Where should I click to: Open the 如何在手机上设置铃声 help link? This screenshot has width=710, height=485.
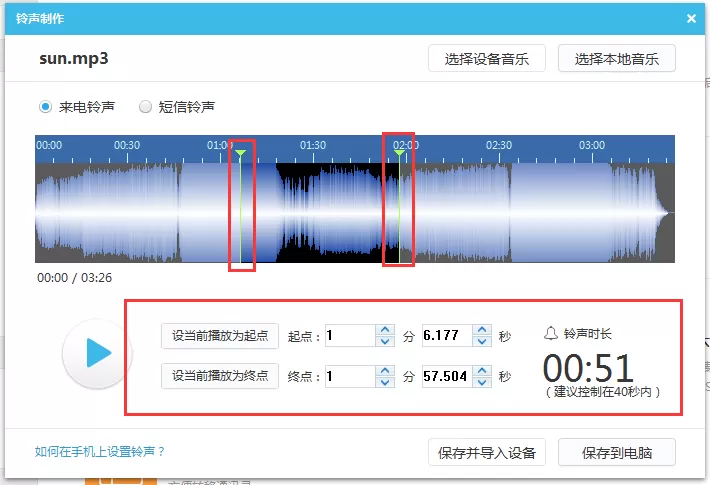100,451
